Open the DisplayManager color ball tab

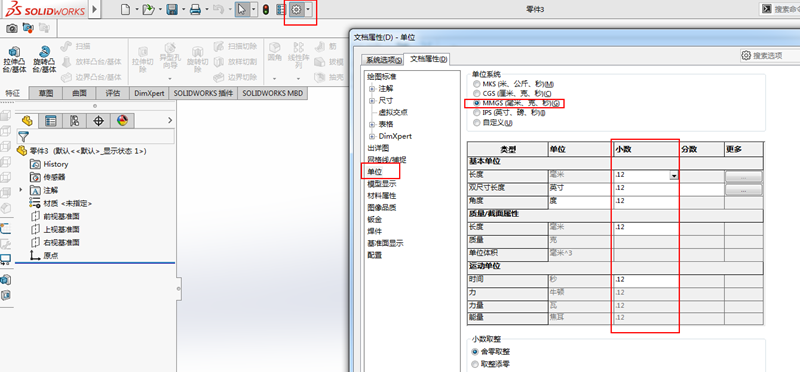122,121
